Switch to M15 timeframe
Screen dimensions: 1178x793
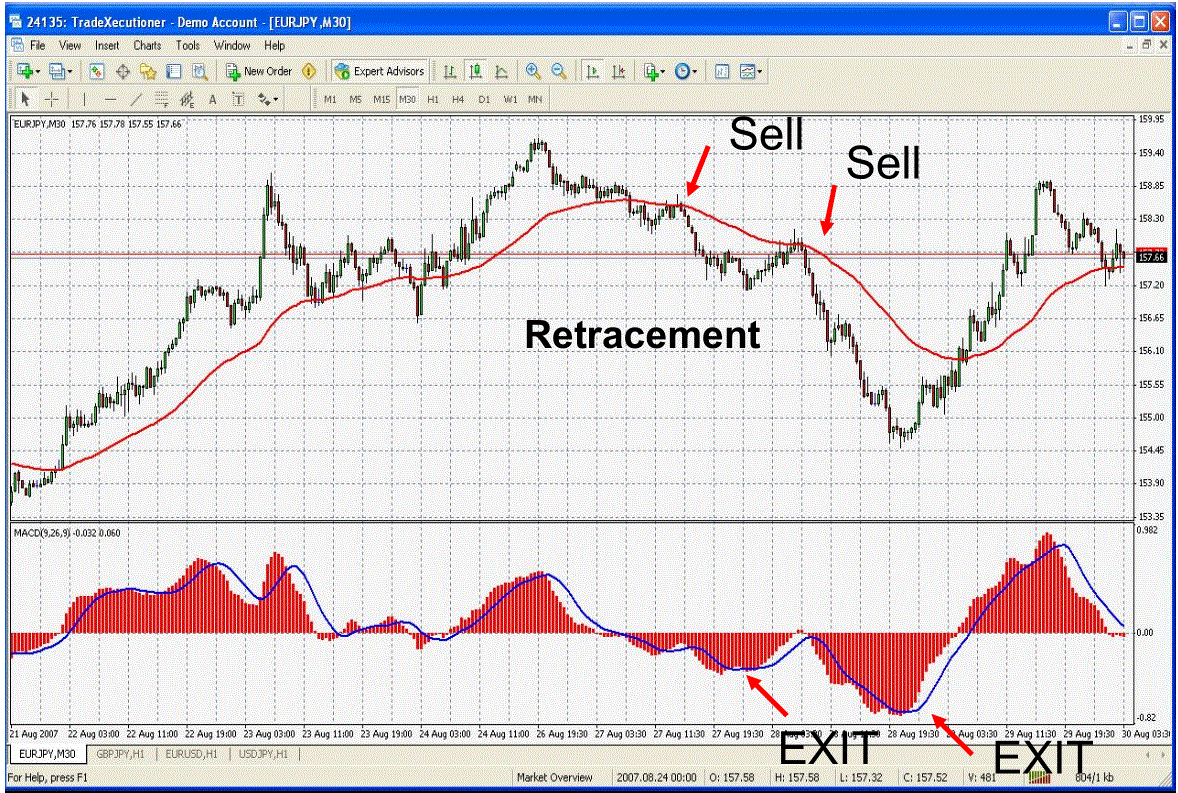click(x=382, y=99)
